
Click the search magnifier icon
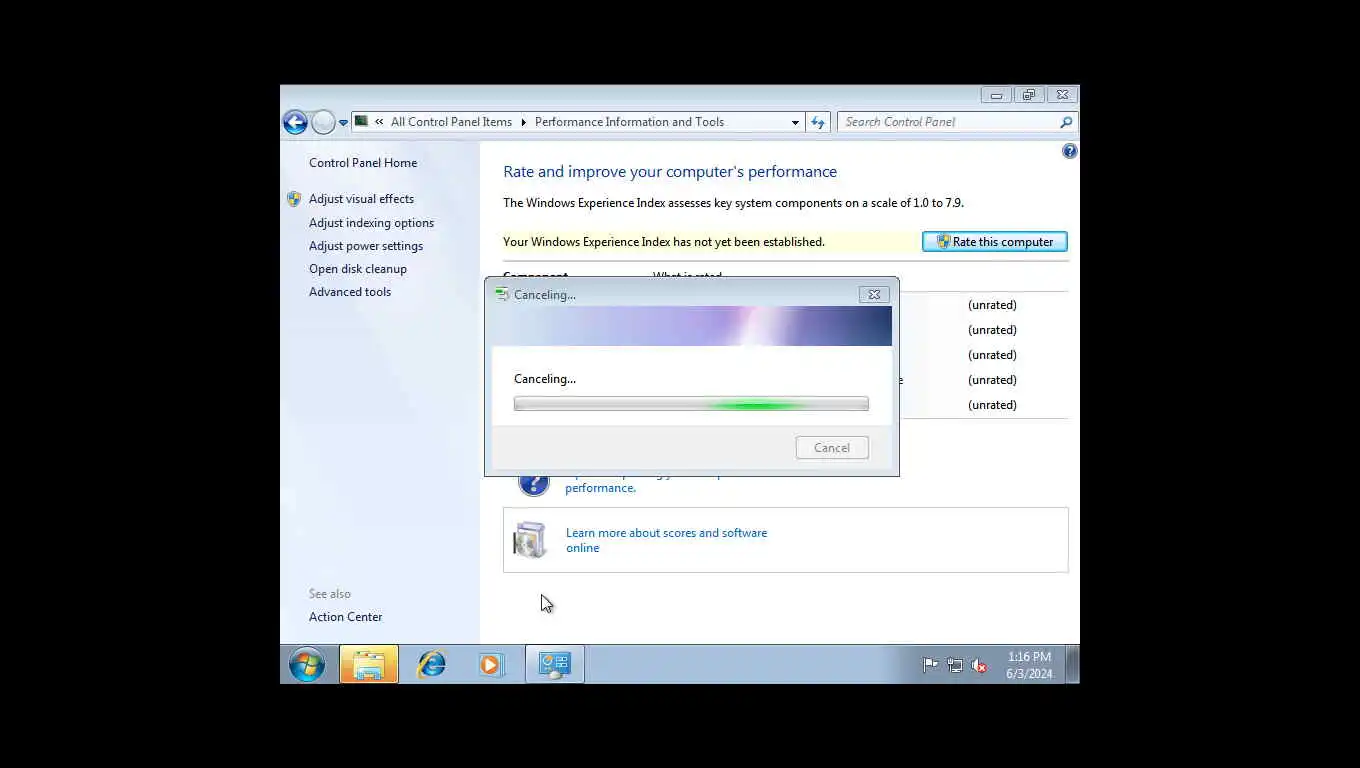(1066, 122)
